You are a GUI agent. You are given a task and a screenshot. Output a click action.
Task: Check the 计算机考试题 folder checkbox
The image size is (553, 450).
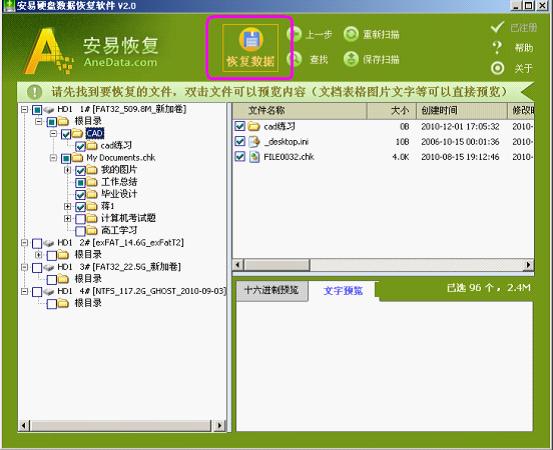tap(80, 219)
